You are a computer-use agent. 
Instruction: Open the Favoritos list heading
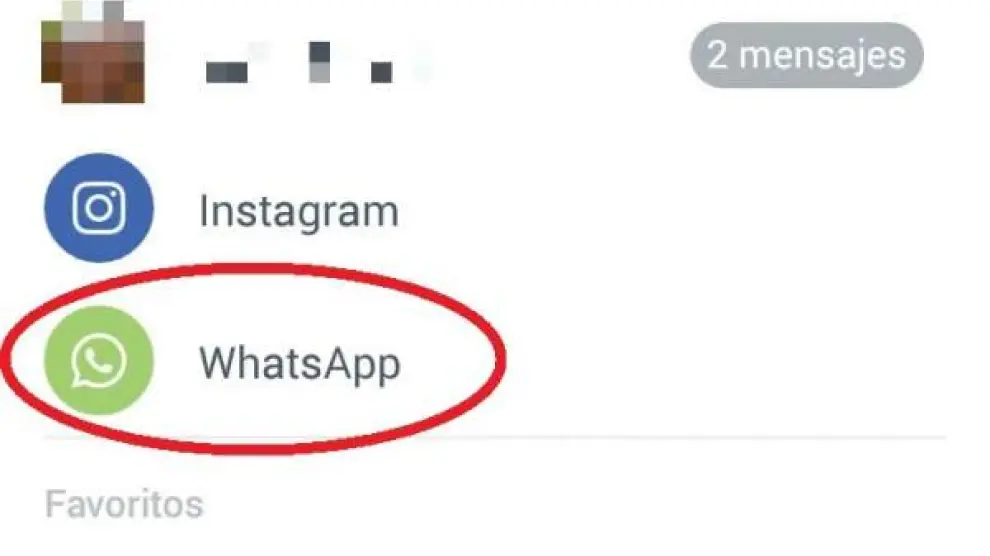124,504
